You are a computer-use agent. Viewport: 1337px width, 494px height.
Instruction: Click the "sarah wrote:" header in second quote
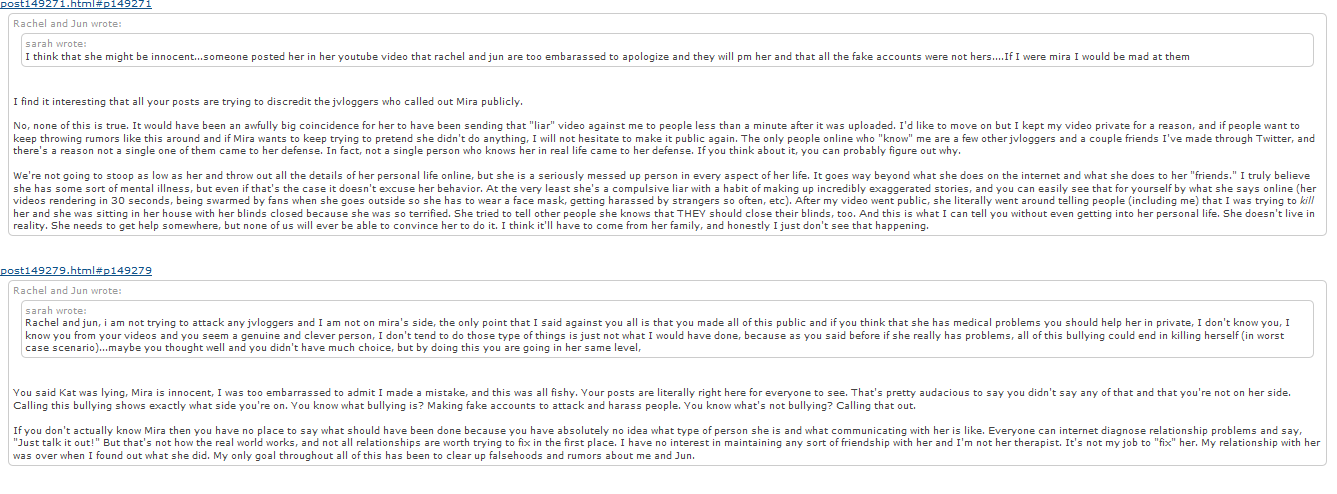(55, 311)
